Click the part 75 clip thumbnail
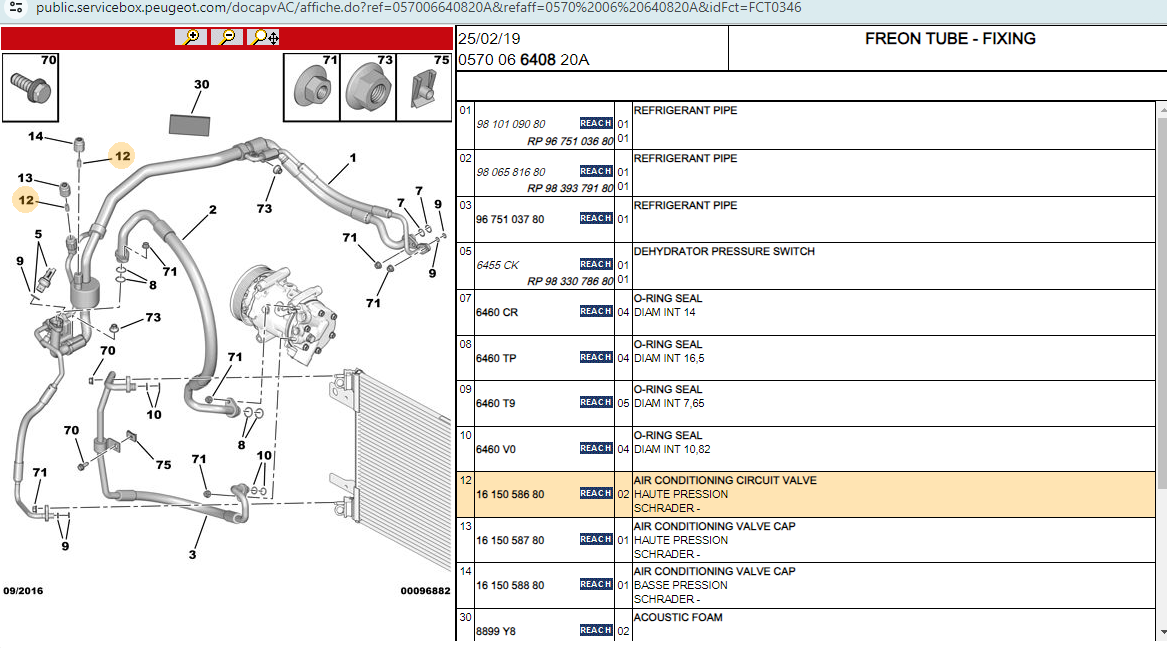The image size is (1167, 648). point(424,87)
